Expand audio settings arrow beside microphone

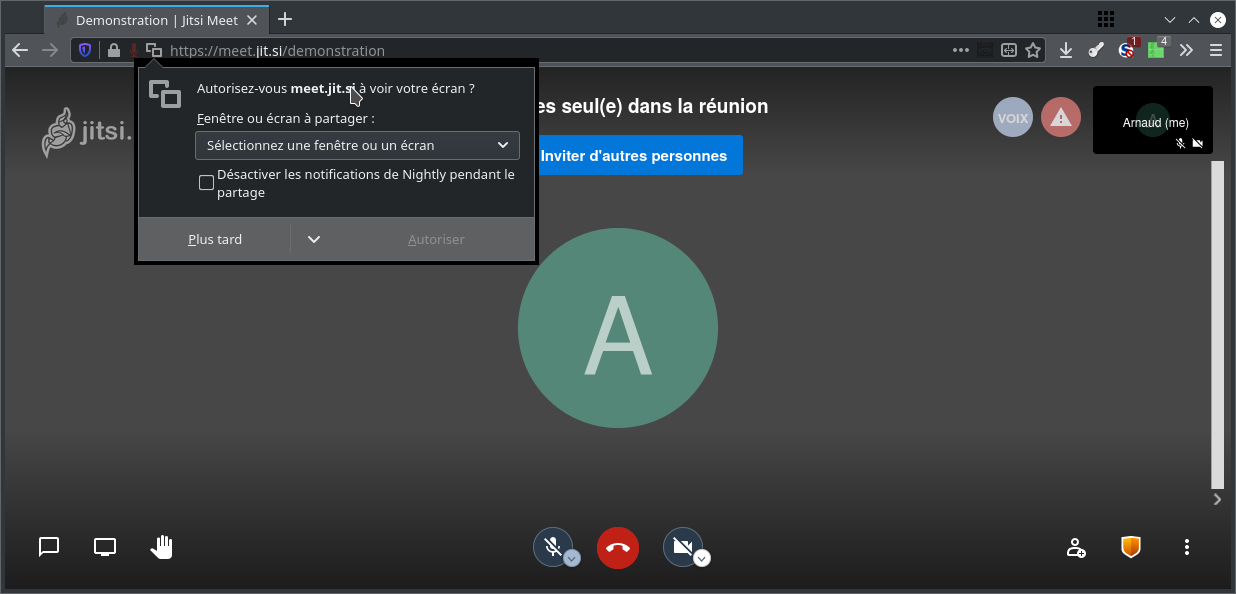tap(572, 559)
